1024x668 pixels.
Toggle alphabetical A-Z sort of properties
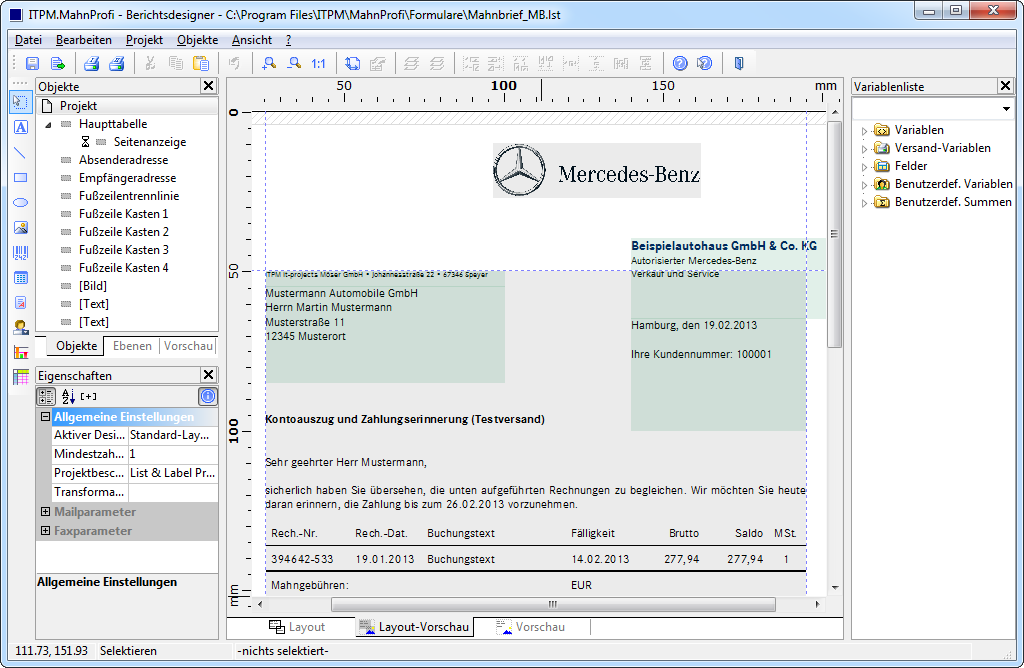[68, 396]
